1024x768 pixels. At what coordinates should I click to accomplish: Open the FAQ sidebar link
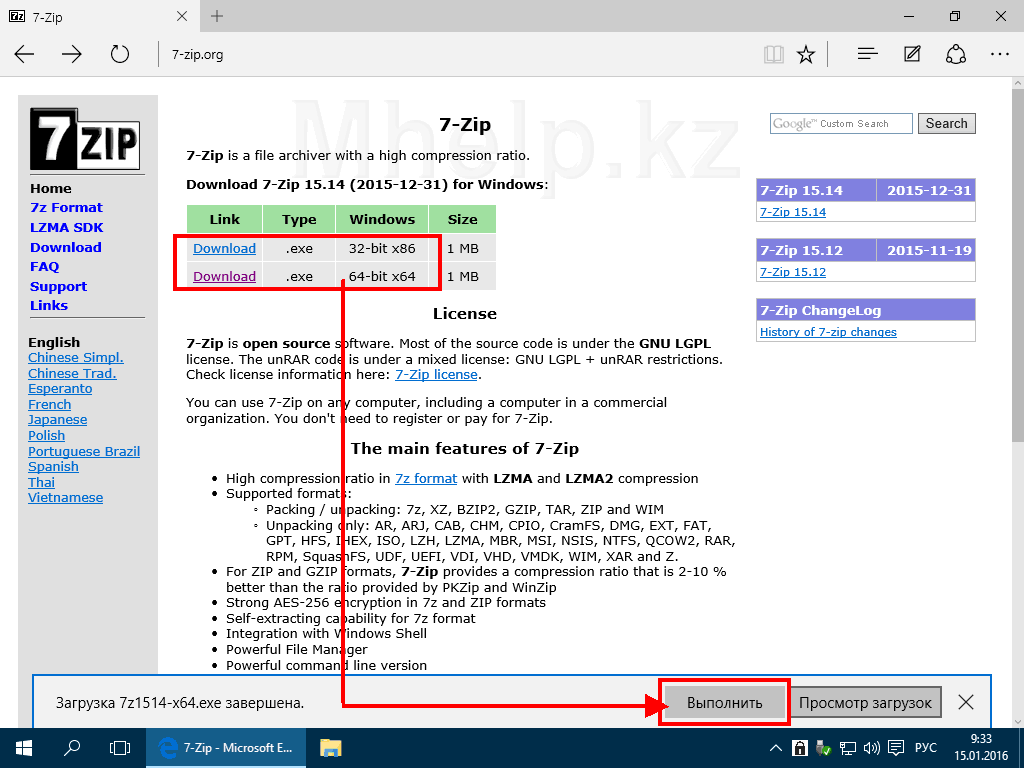44,266
